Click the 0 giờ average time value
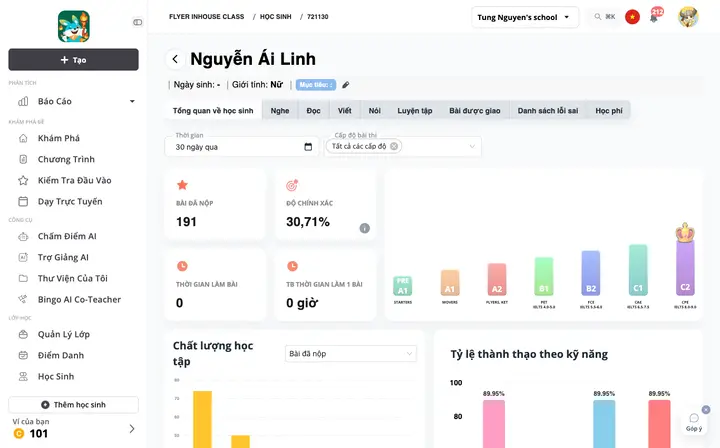The image size is (720, 448). pos(302,303)
